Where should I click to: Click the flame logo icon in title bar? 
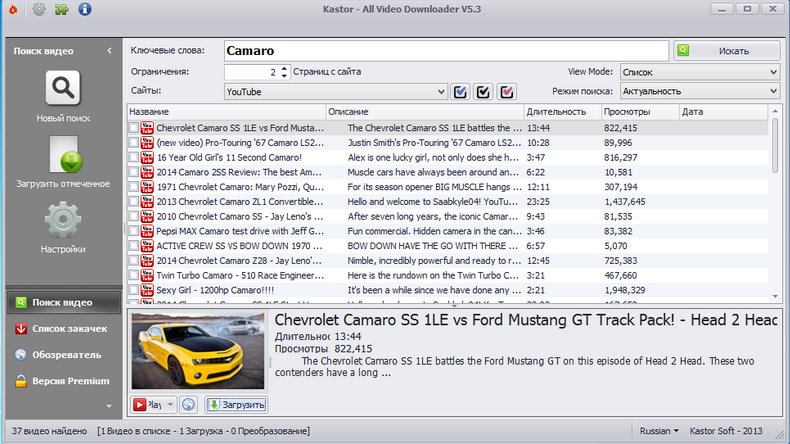point(13,9)
